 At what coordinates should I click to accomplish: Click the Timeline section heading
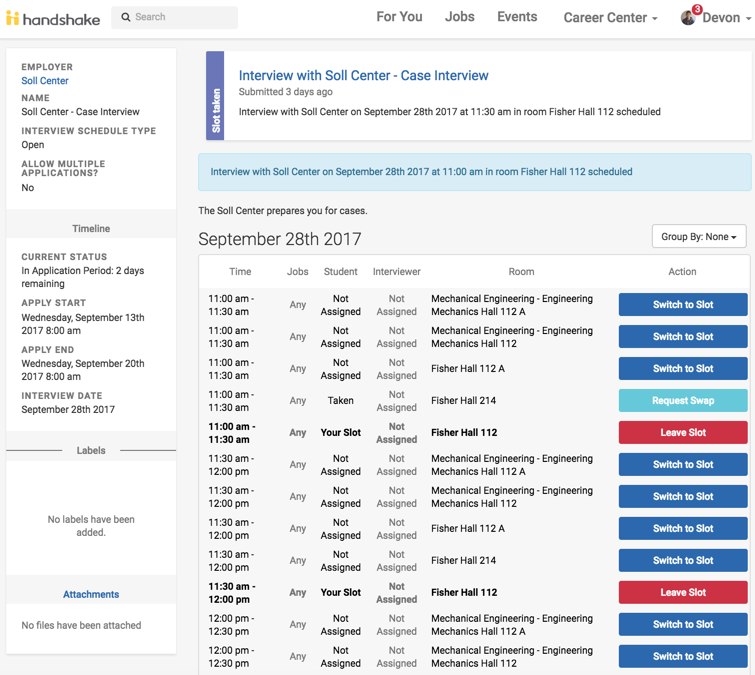click(x=91, y=229)
